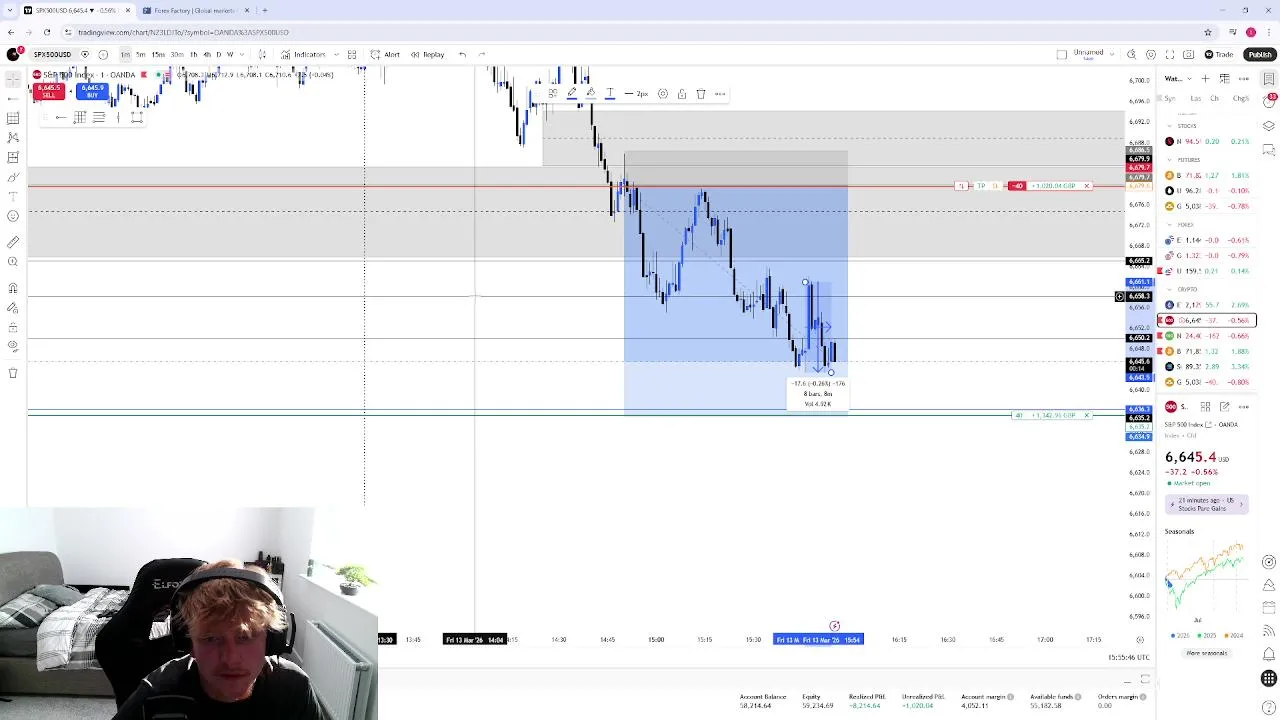Open drawing settings gear in floating toolbar
1280x720 pixels.
662,94
